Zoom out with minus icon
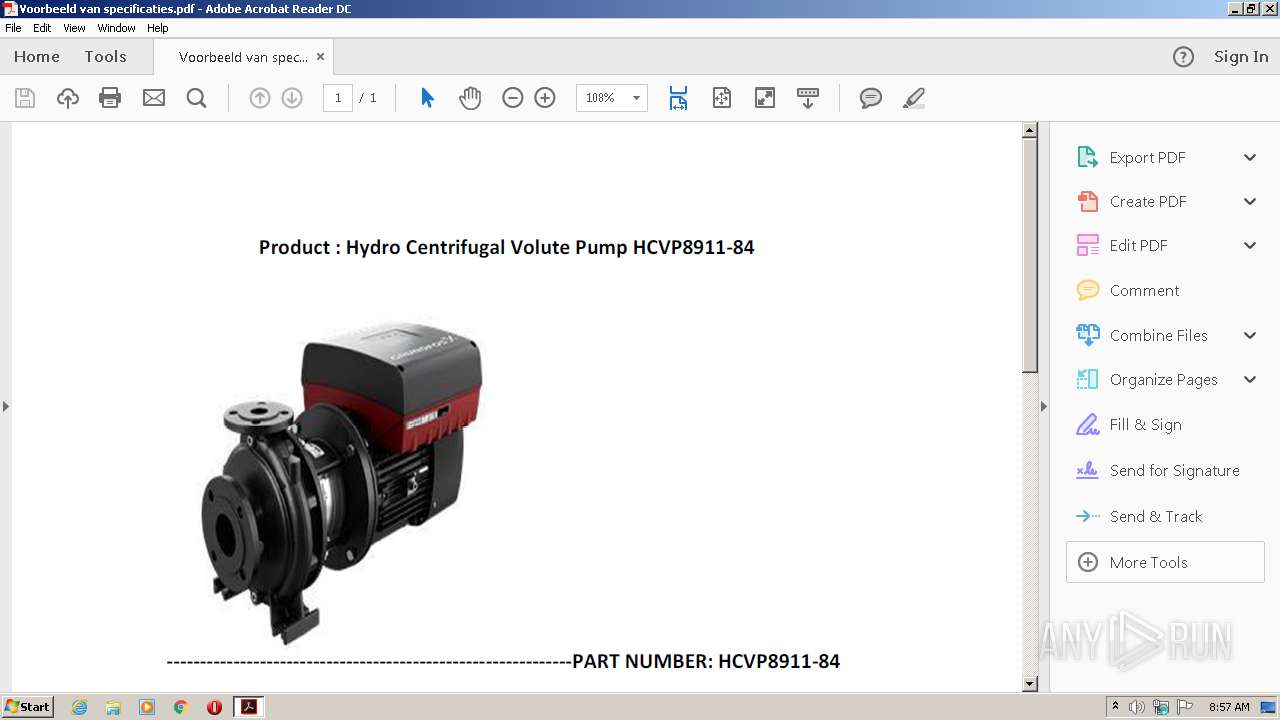The height and width of the screenshot is (720, 1280). coord(513,98)
